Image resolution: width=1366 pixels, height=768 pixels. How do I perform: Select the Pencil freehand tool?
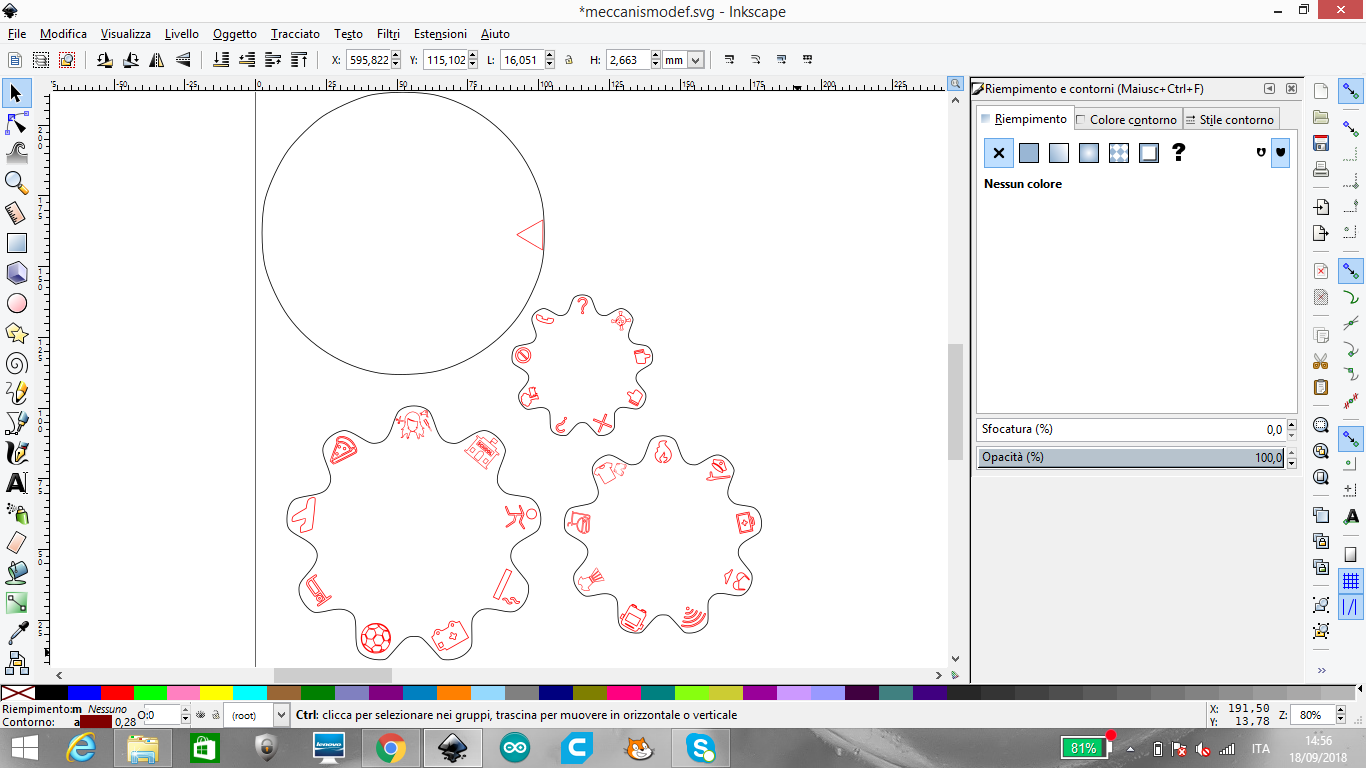tap(16, 393)
